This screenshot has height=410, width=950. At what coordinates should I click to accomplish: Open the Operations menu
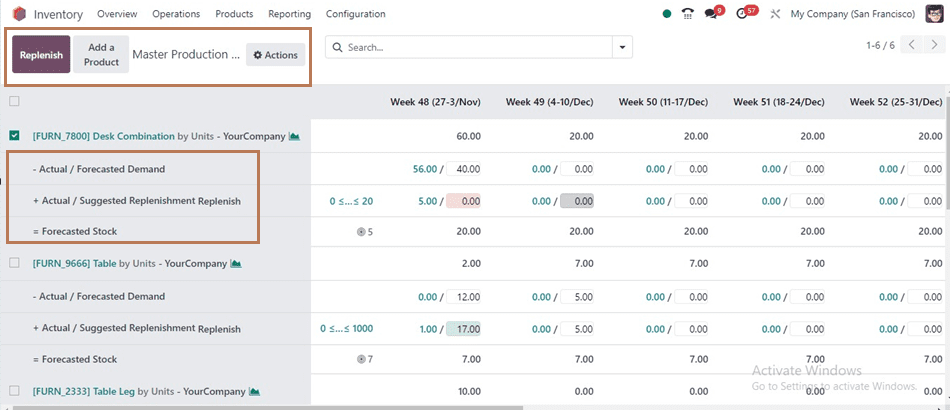[x=176, y=13]
